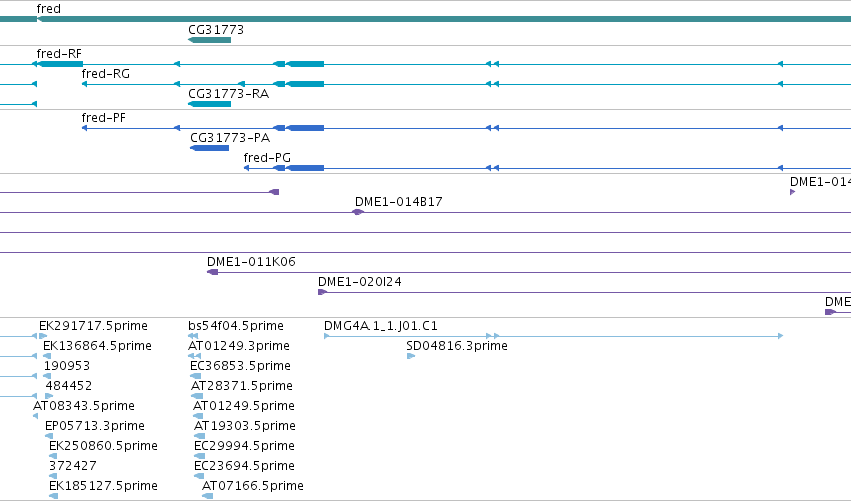Screen dimensions: 851x501
Task: Select the fred-RG transcript label
Action: tap(106, 74)
